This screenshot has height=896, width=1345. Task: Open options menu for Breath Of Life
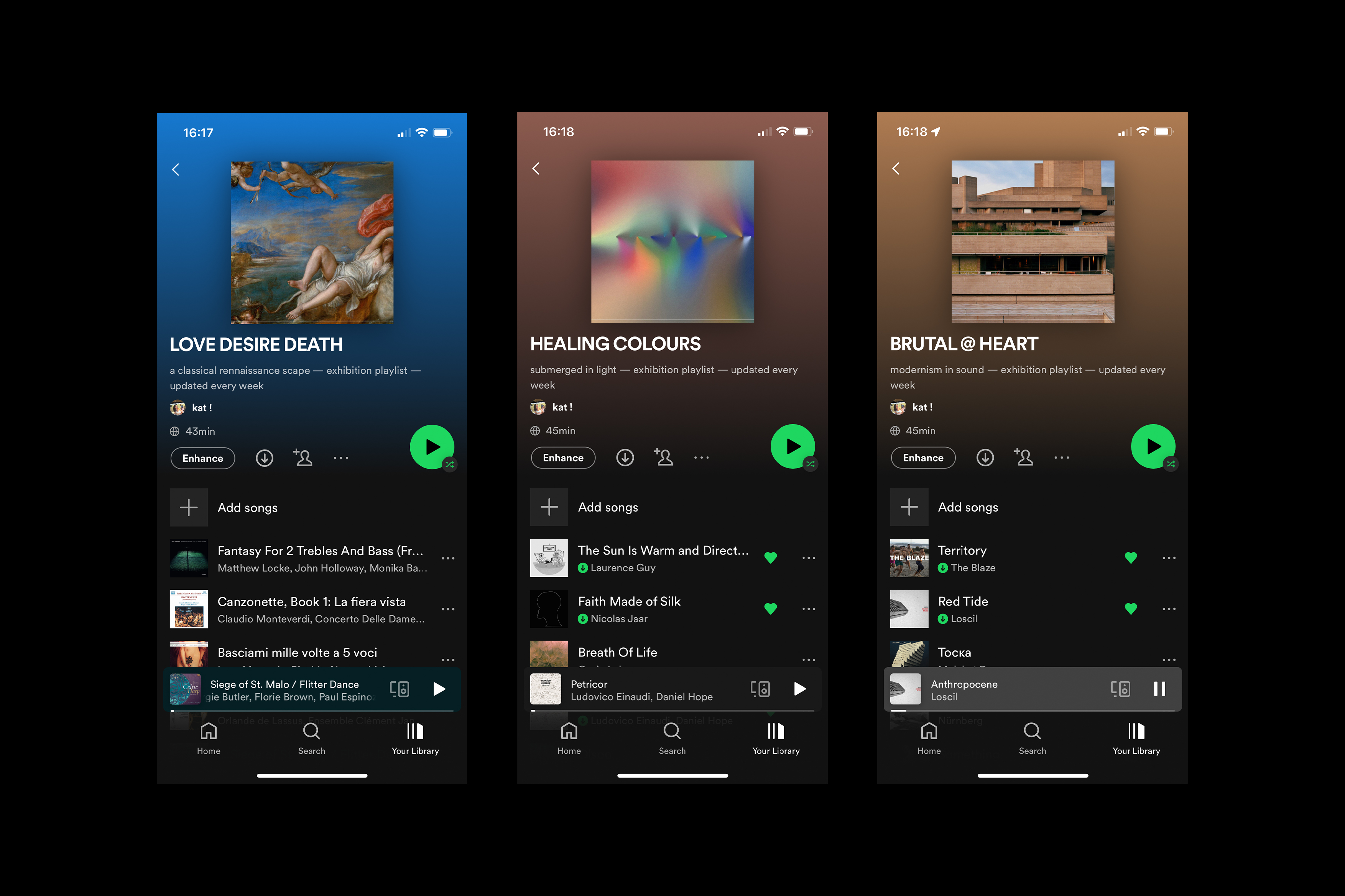click(808, 660)
